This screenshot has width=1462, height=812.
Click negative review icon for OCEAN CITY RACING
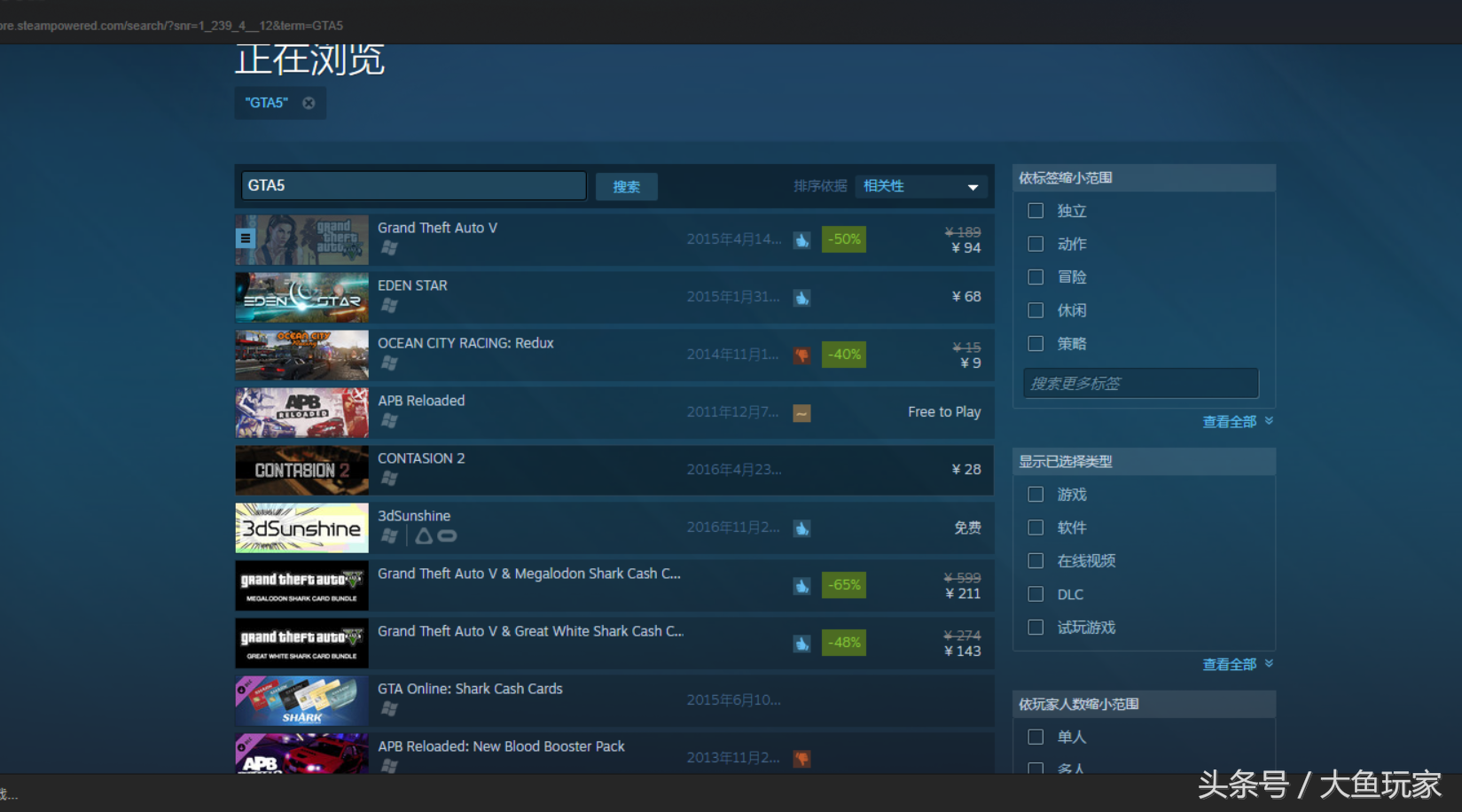[801, 355]
